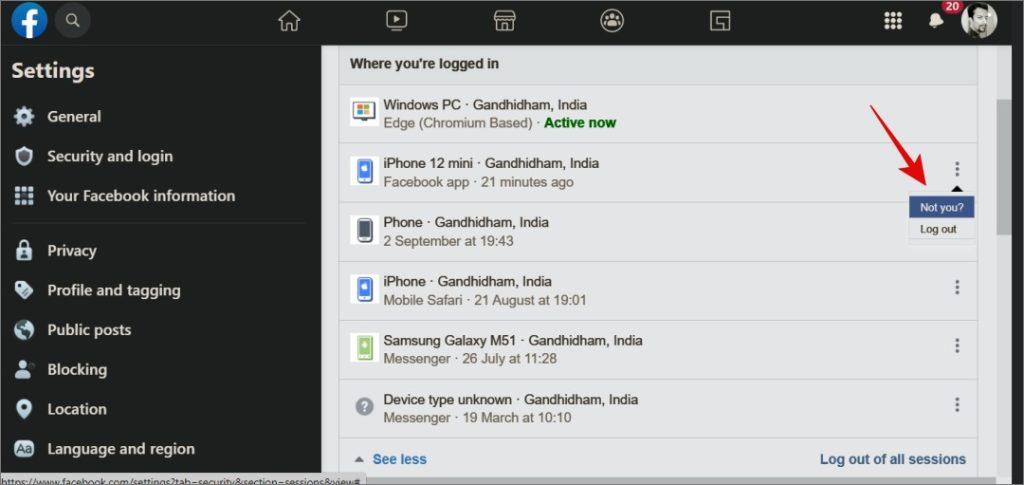Open the Marketplace icon
The height and width of the screenshot is (485, 1024).
coord(504,21)
